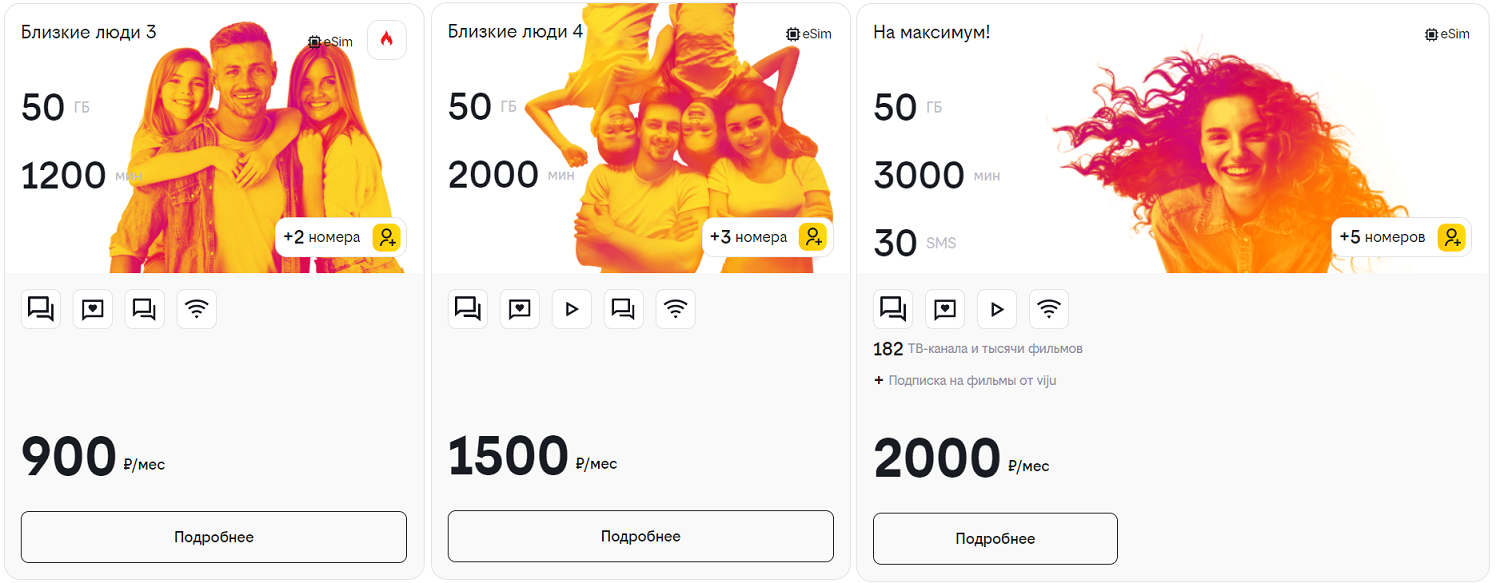Click the fire hot-offer icon on Близкие люди 3

(387, 40)
